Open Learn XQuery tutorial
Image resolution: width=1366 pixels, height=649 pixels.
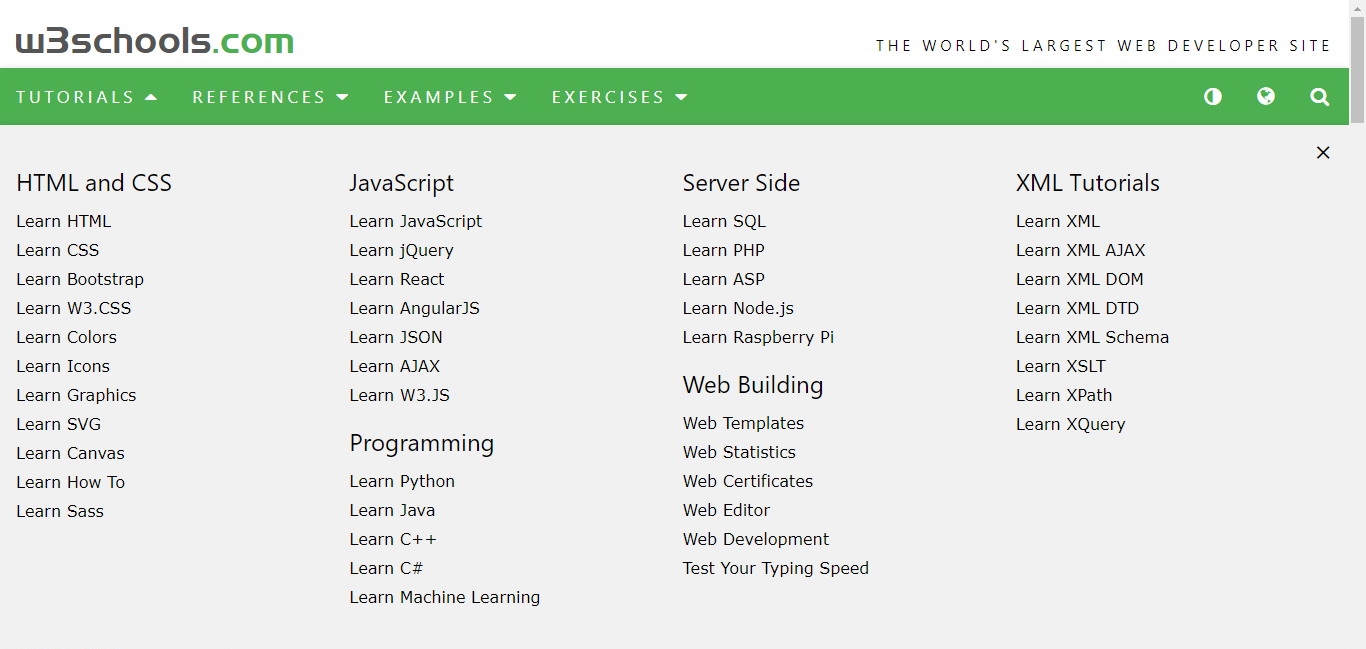pyautogui.click(x=1071, y=424)
